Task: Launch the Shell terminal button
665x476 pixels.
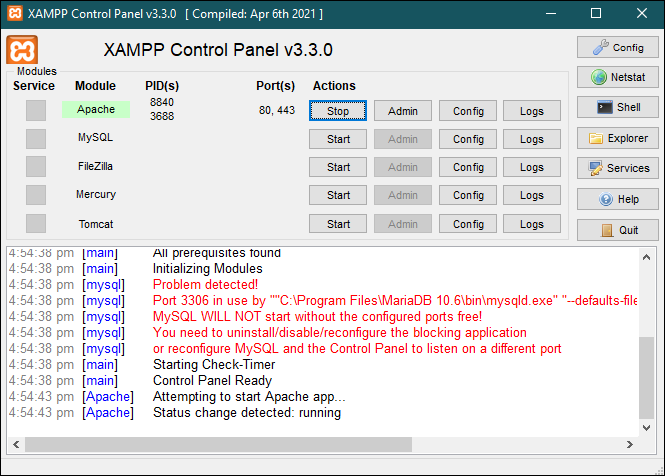Action: (x=616, y=107)
